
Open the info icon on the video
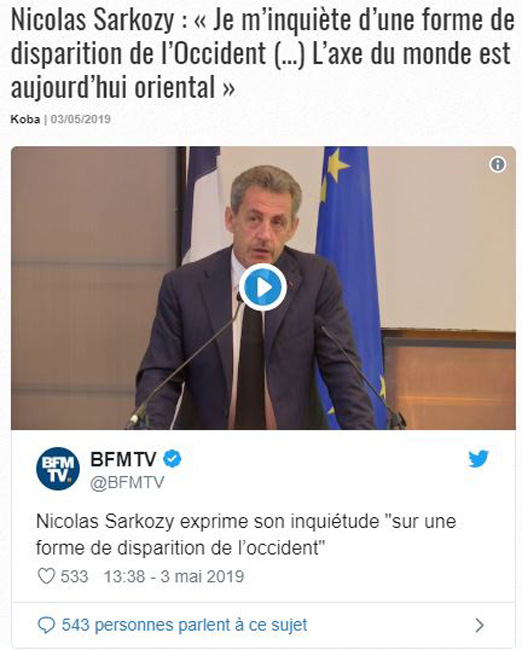(498, 165)
